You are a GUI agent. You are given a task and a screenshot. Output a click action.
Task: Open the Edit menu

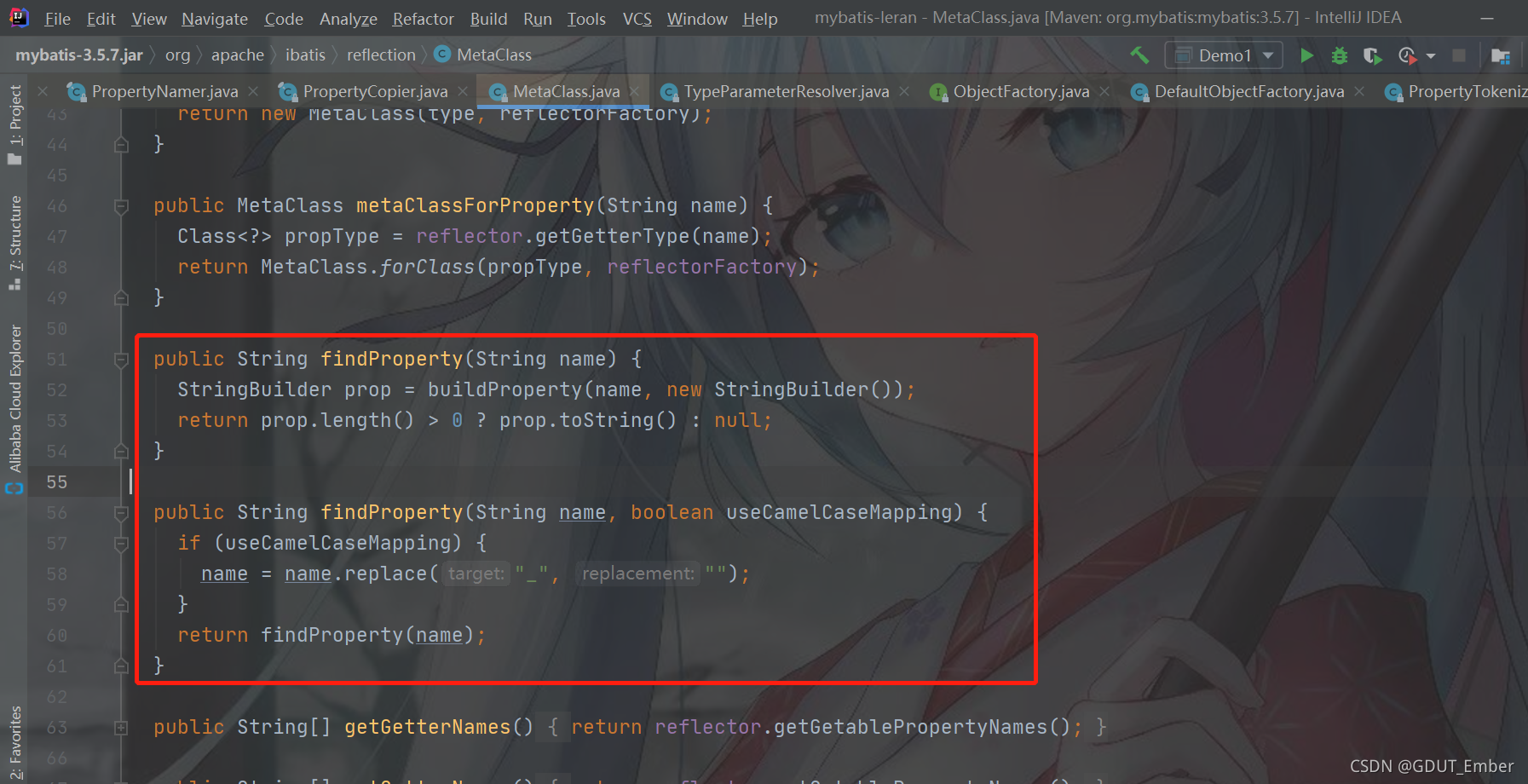(101, 19)
